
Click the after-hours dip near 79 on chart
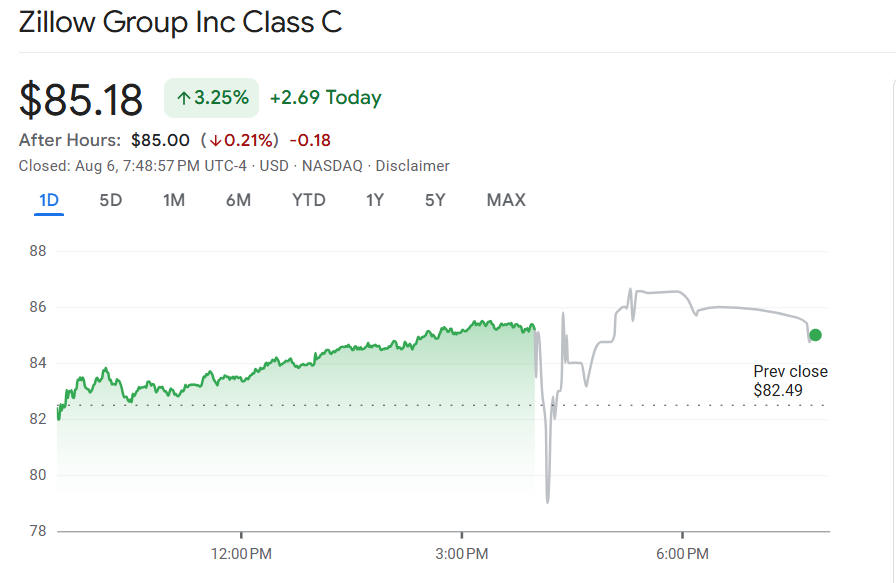tap(547, 500)
